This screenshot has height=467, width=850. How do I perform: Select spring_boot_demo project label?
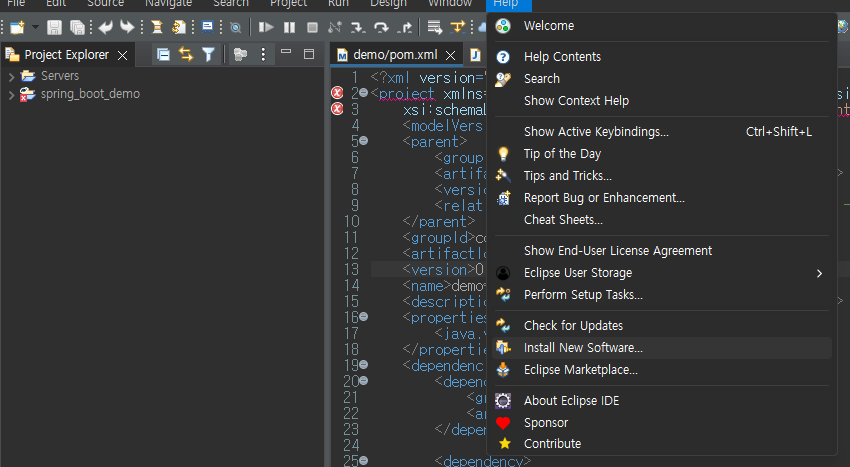pyautogui.click(x=90, y=94)
